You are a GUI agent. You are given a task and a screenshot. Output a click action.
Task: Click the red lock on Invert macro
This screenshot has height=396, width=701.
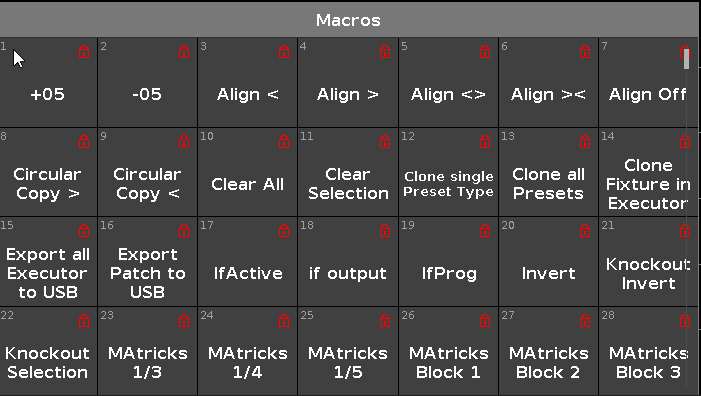(x=585, y=231)
